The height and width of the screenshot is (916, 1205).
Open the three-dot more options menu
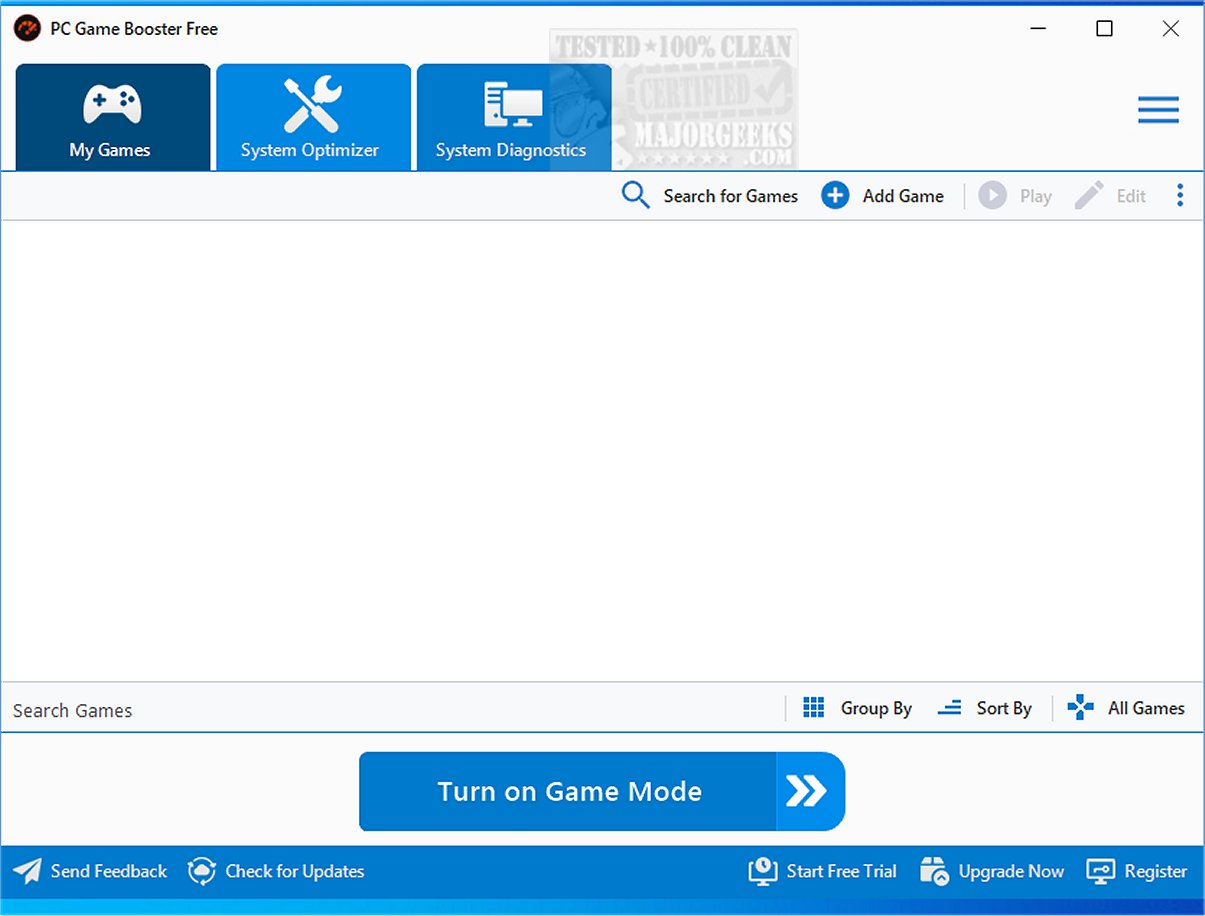point(1180,195)
